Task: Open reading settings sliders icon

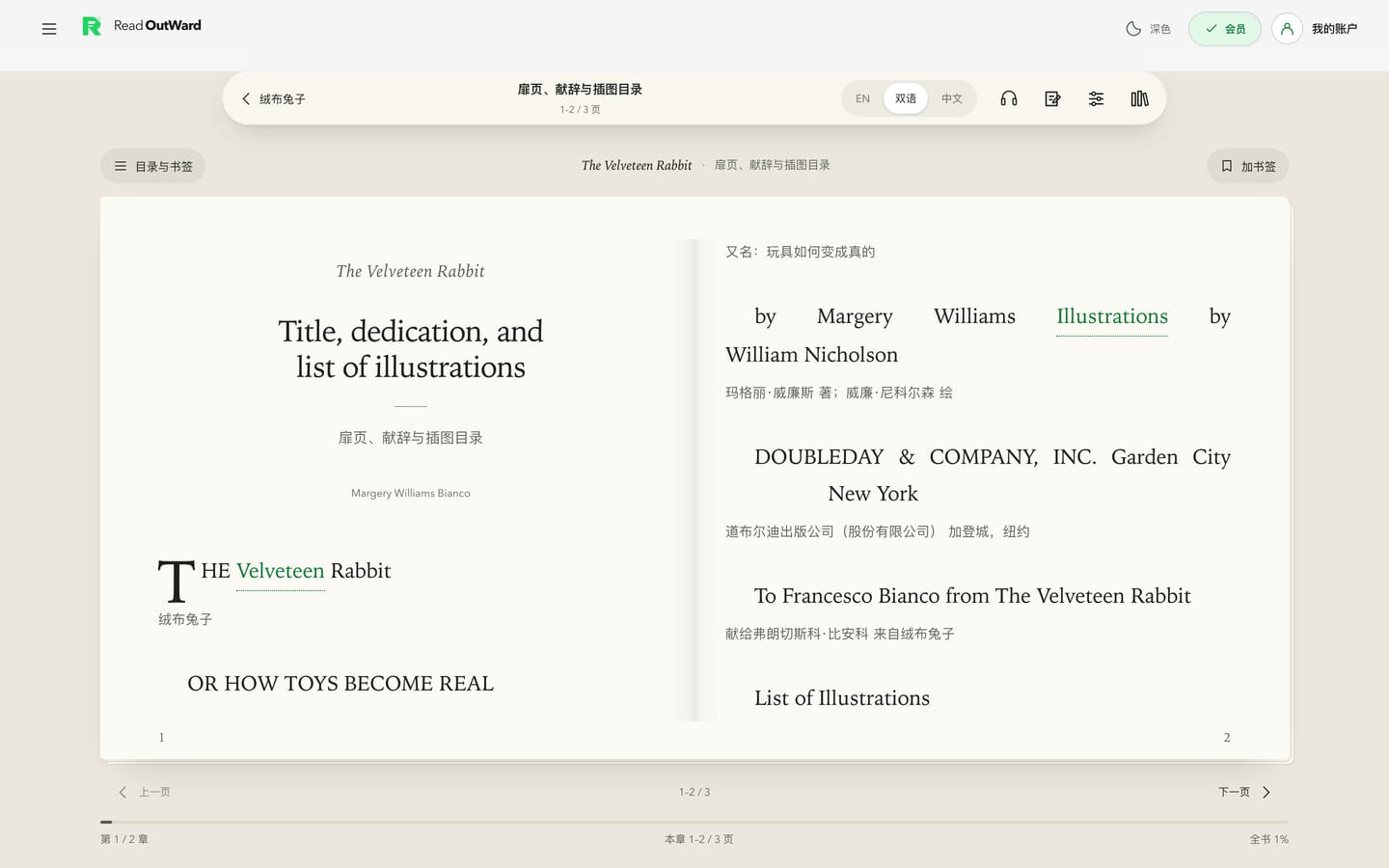Action: (x=1096, y=98)
